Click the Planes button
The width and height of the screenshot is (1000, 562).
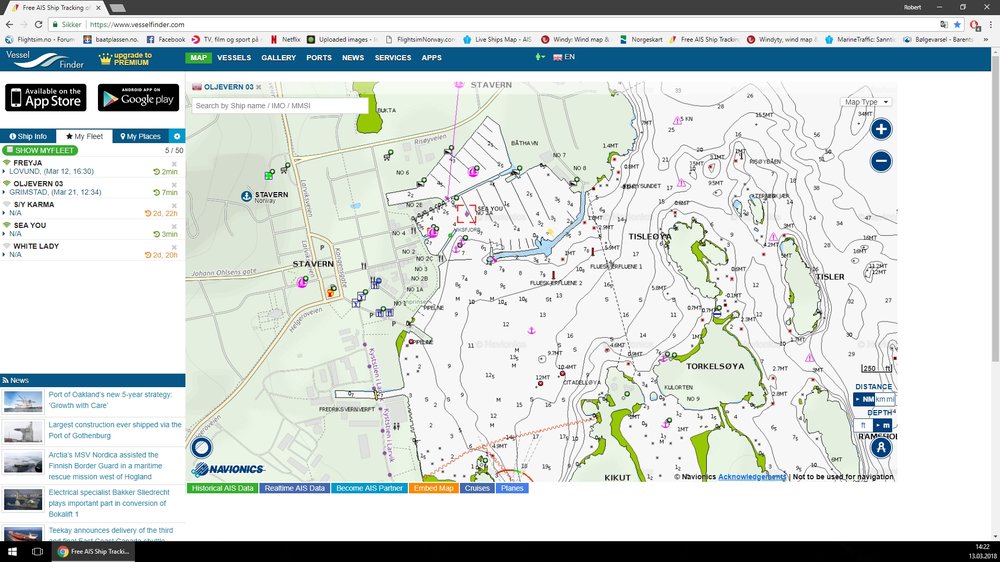[512, 488]
